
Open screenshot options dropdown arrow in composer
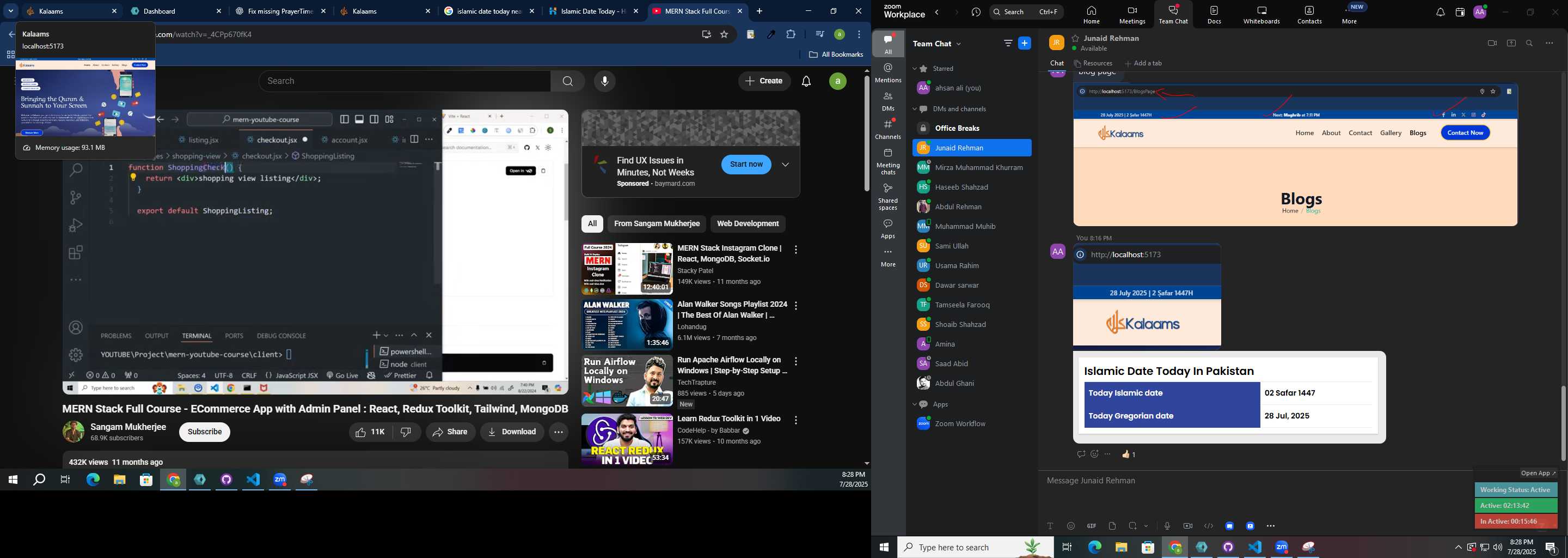[x=1146, y=526]
